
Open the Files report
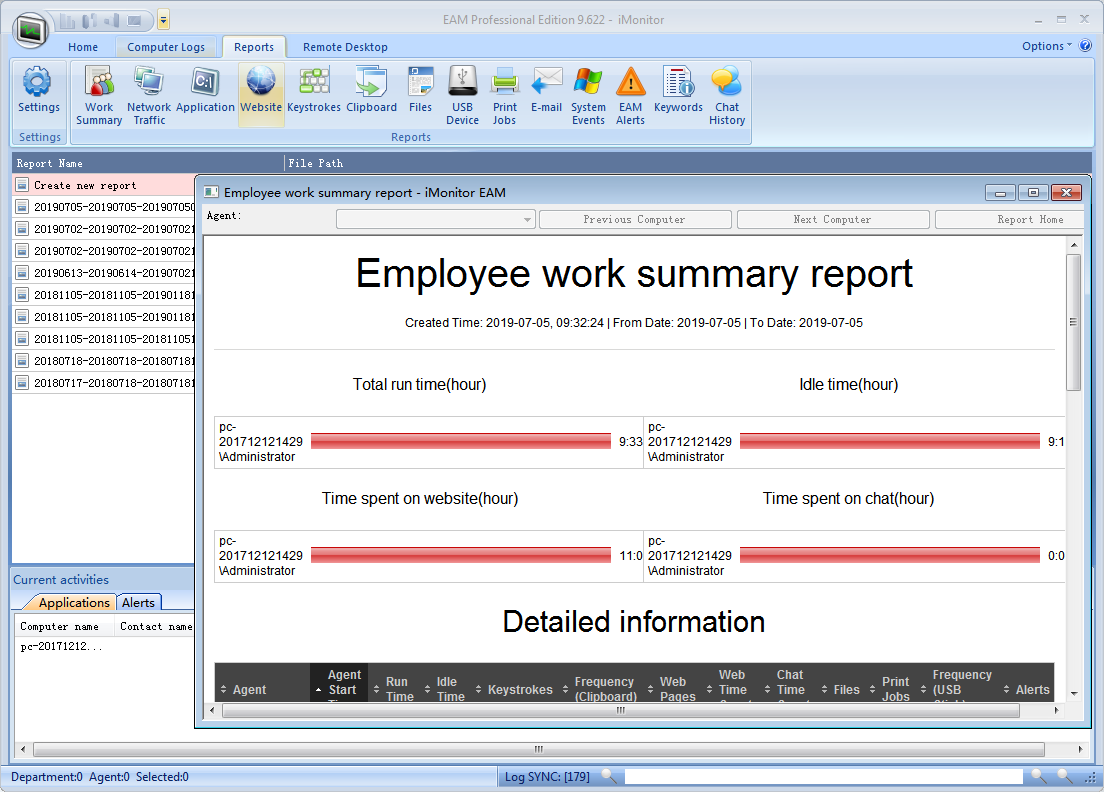coord(420,90)
